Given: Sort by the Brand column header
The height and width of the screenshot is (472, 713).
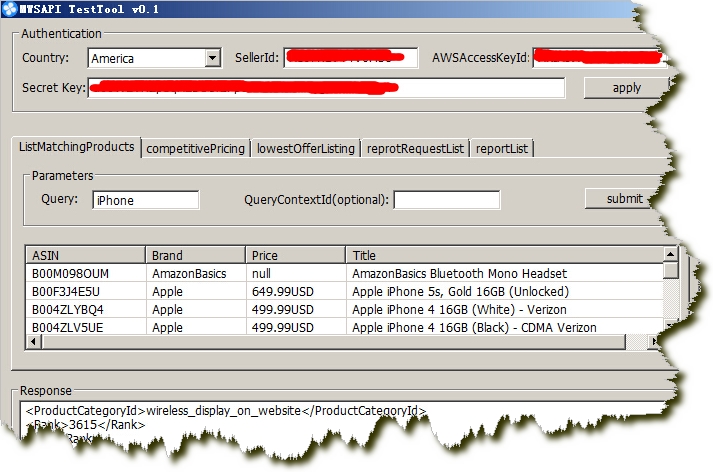Looking at the screenshot, I should click(x=196, y=255).
